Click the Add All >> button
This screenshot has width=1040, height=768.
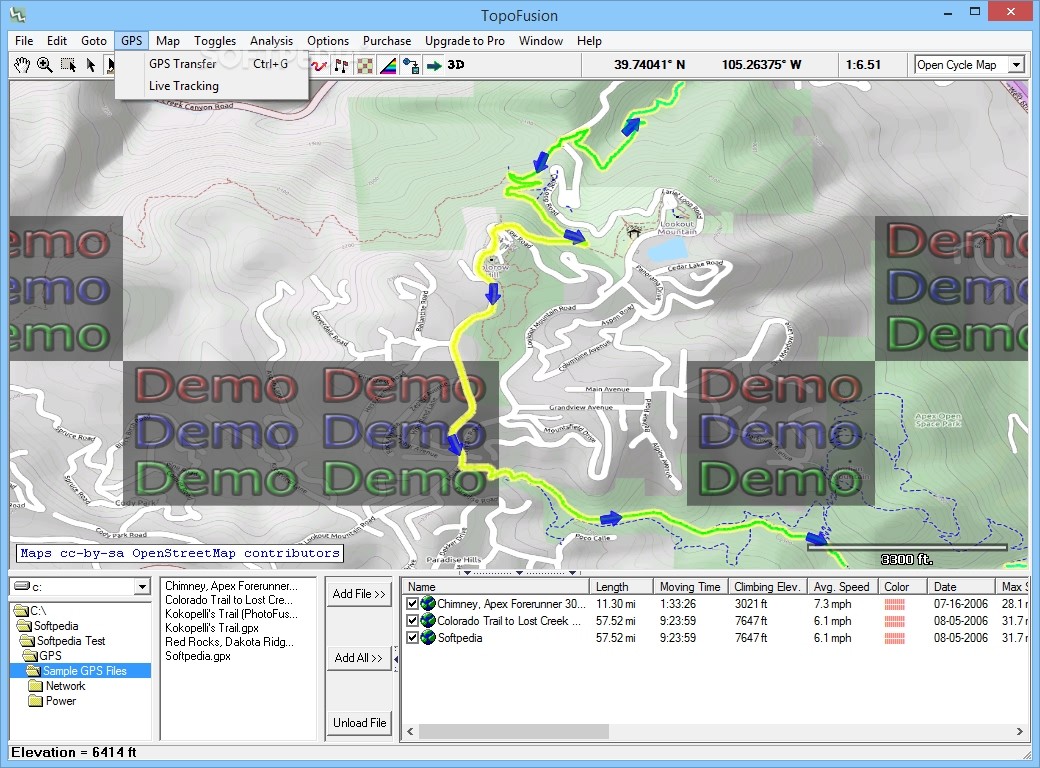click(x=359, y=657)
